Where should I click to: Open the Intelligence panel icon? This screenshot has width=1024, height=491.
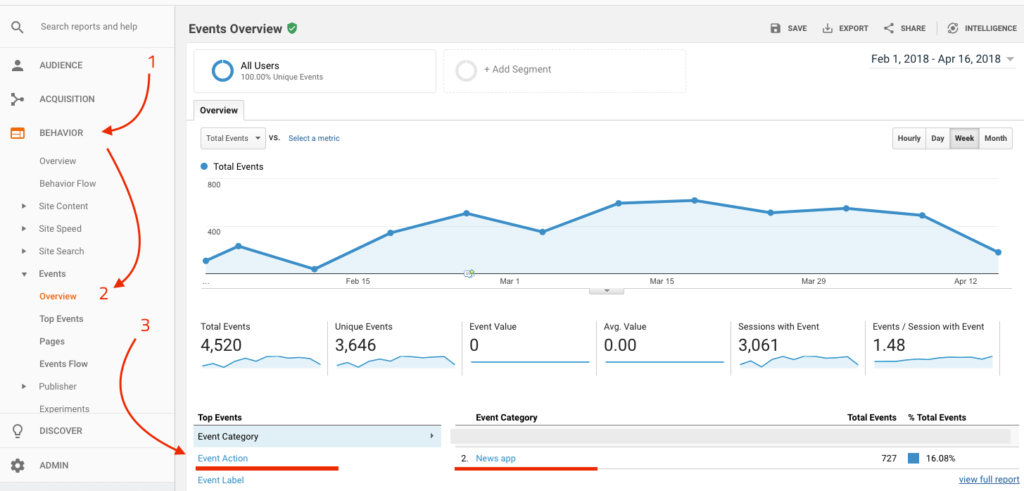[x=953, y=29]
